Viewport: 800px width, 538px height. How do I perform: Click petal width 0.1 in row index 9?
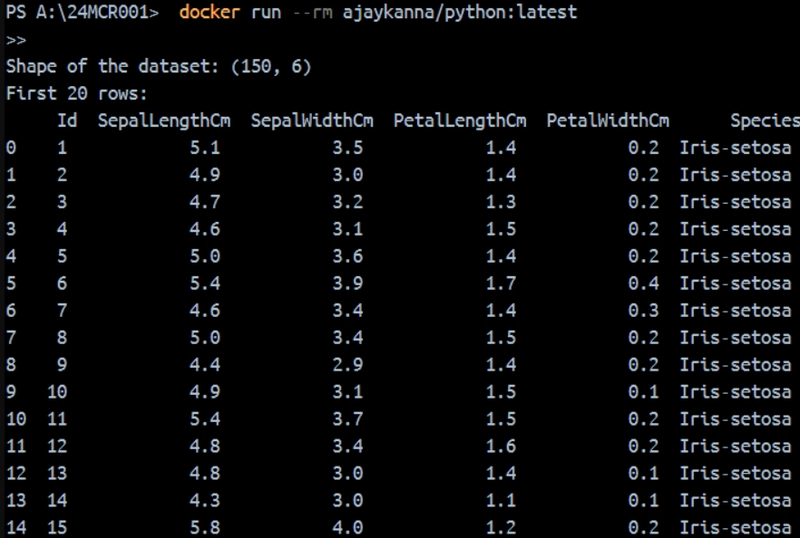tap(643, 392)
